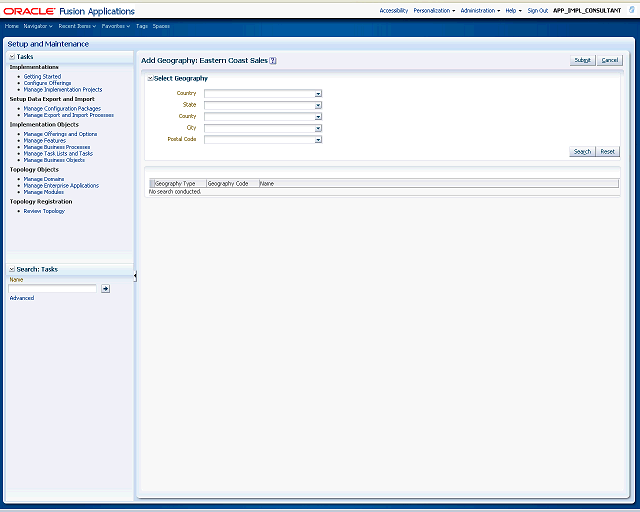Click the Search button
The image size is (640, 512).
pos(582,151)
